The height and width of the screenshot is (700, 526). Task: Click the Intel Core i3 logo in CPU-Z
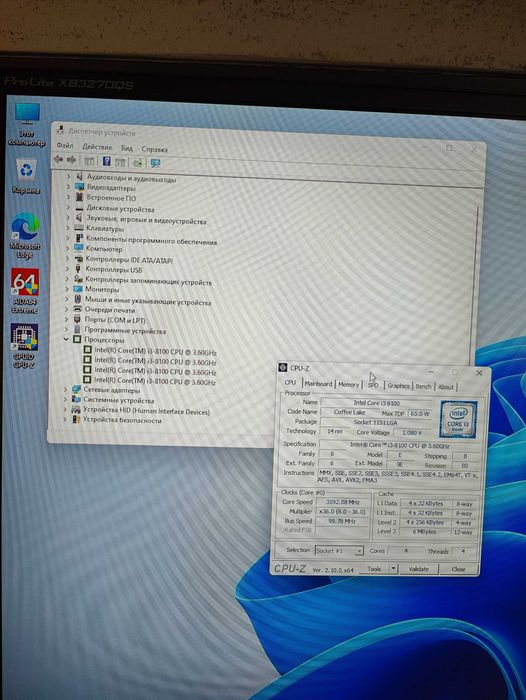pyautogui.click(x=459, y=419)
